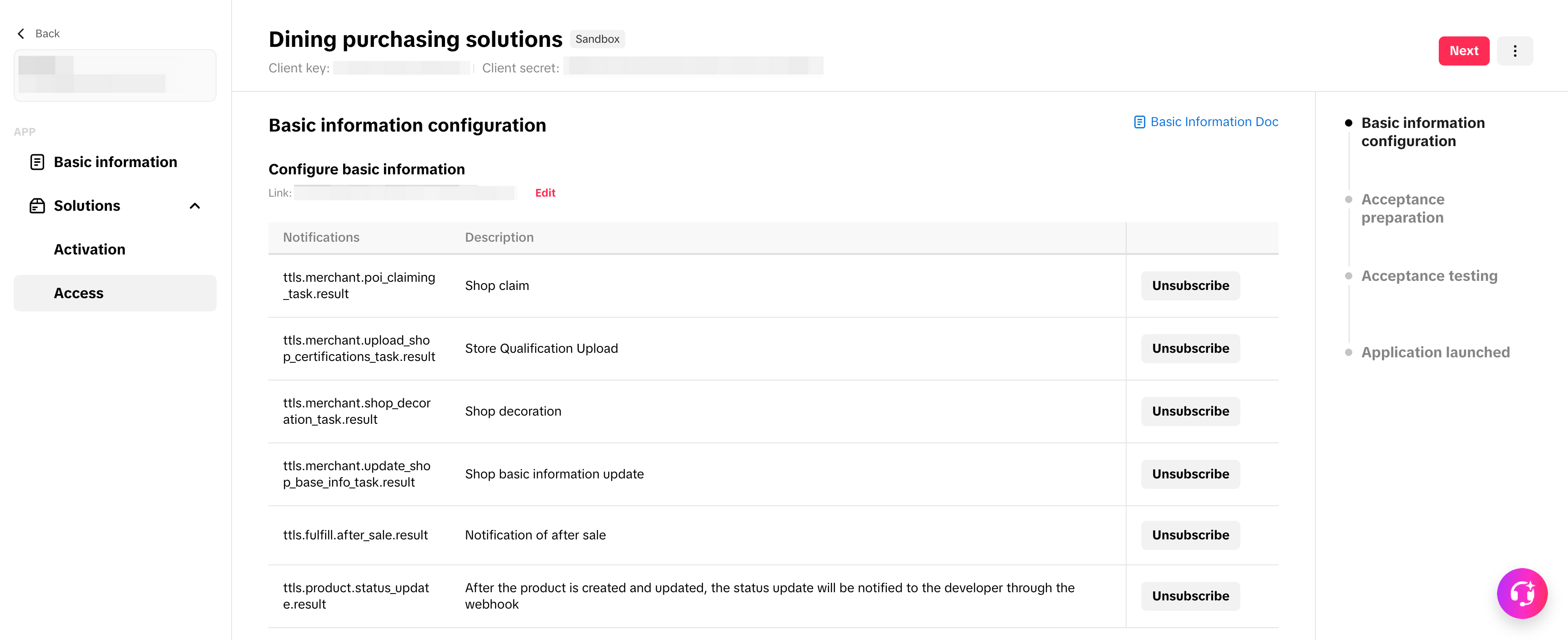The width and height of the screenshot is (1568, 640).
Task: Open the support chat headset icon
Action: 1521,593
